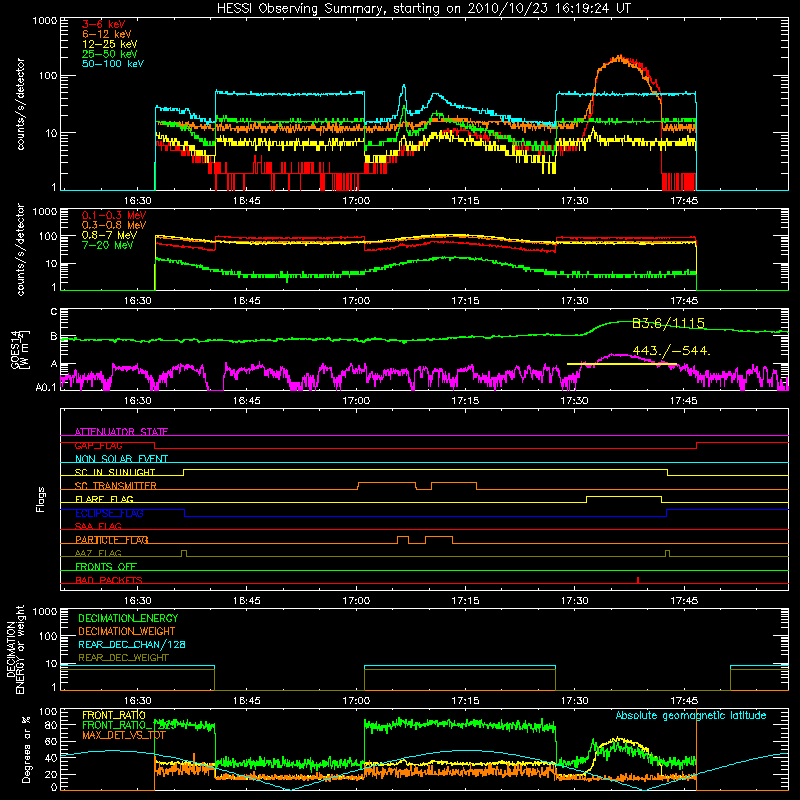800x800 pixels.
Task: Select the 443./-544. flare position annotation
Action: 671,351
